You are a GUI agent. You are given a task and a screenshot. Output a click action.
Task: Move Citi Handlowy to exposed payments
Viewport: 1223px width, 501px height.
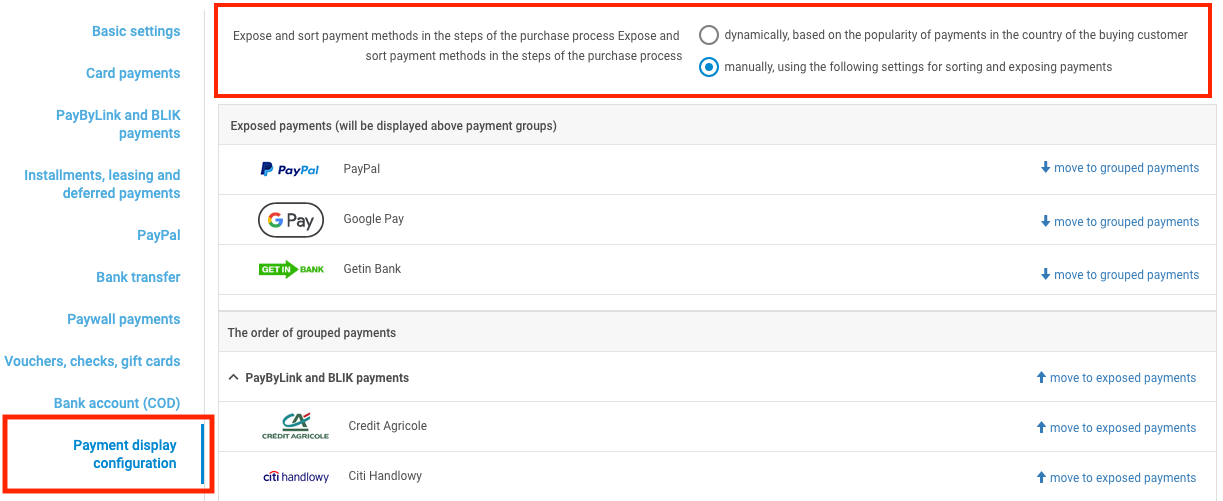tap(1116, 478)
